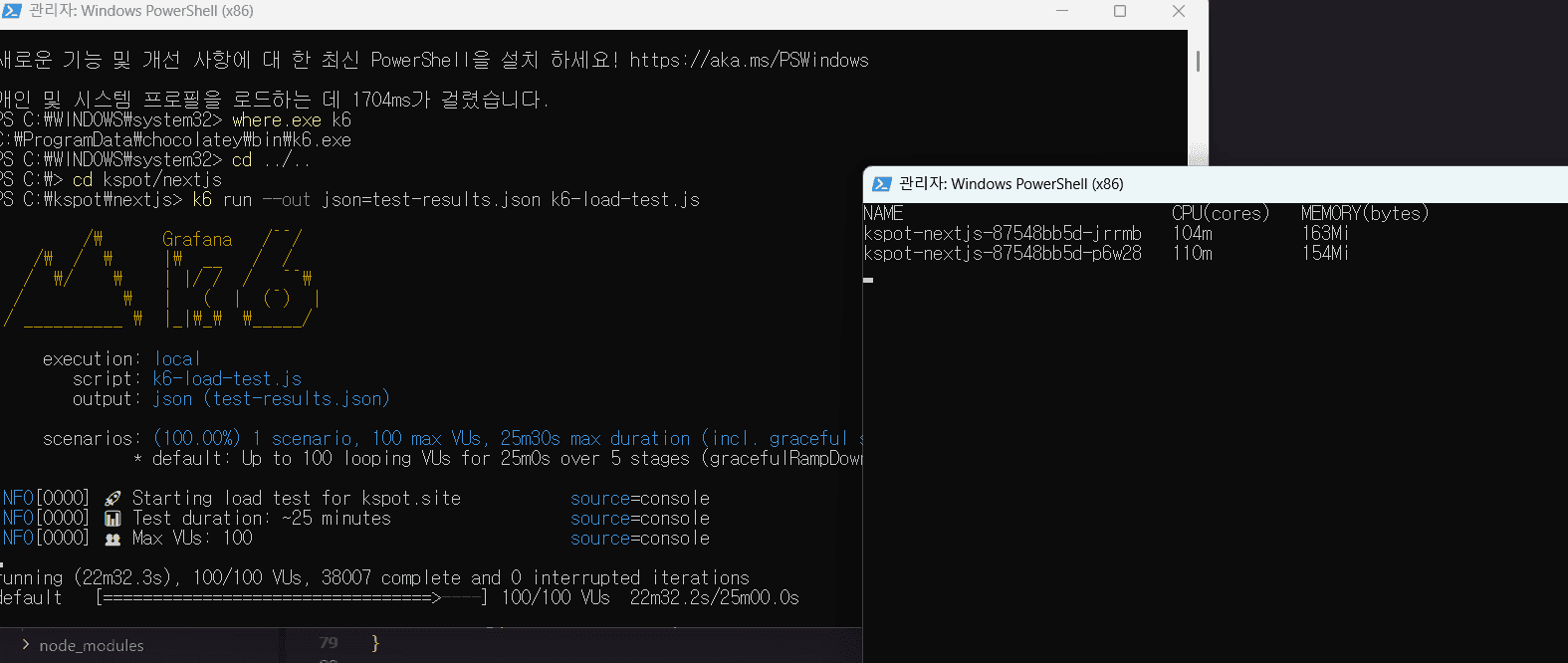Open the aka.ms/PSWindows link
The height and width of the screenshot is (663, 1568).
point(749,61)
